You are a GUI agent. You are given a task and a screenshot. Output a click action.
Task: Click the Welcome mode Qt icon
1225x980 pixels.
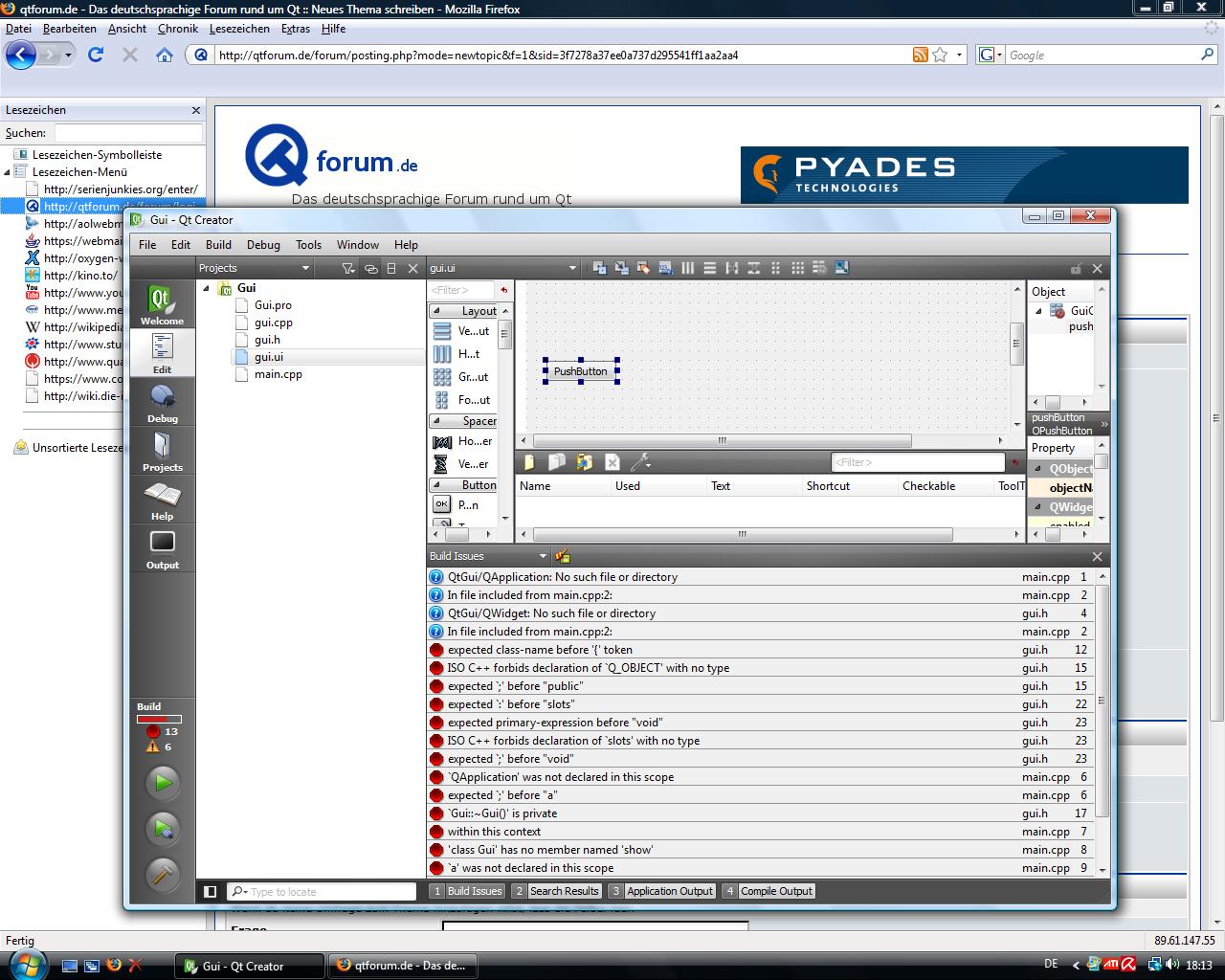coord(162,304)
